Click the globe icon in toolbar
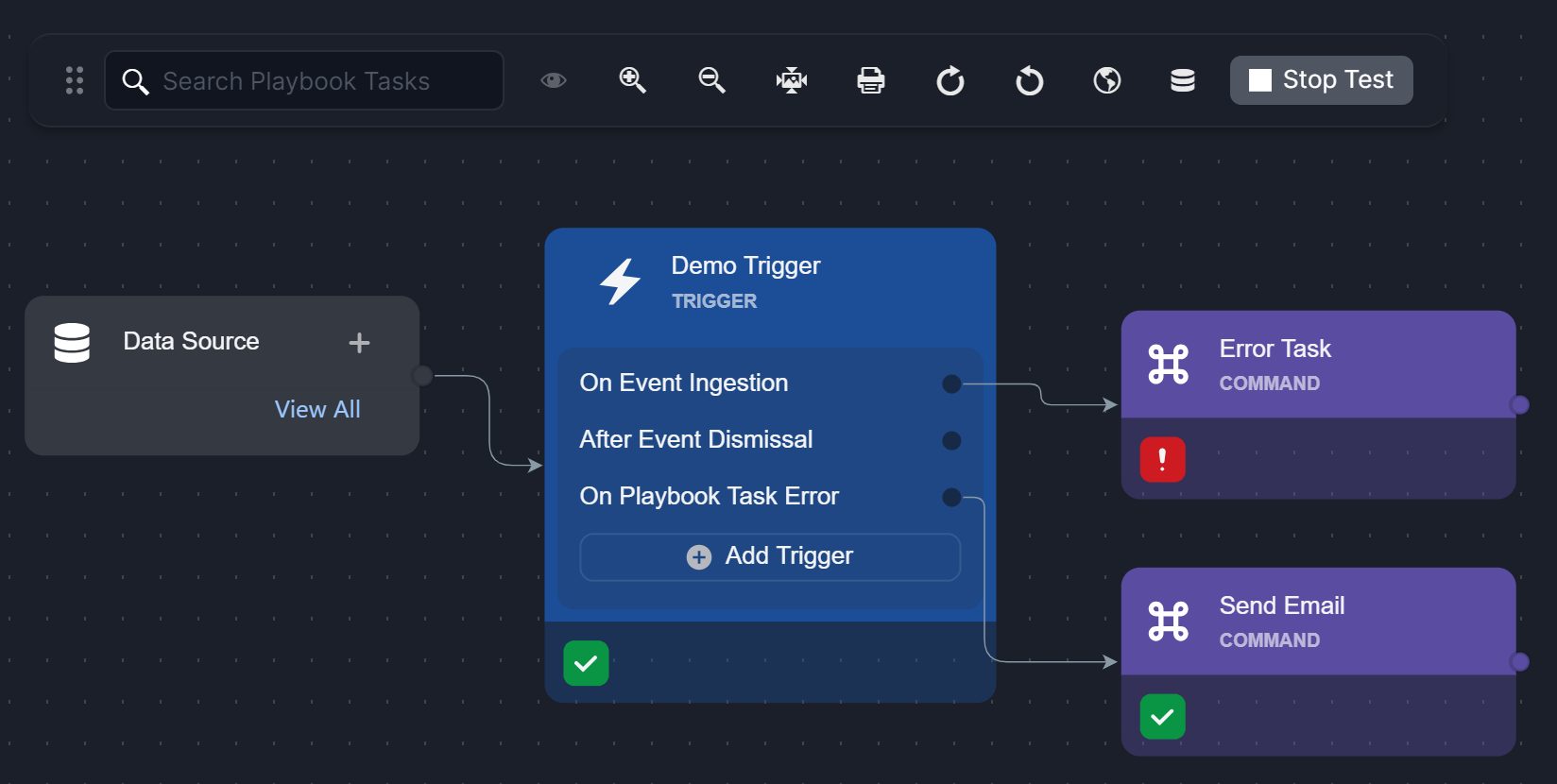 (1107, 80)
